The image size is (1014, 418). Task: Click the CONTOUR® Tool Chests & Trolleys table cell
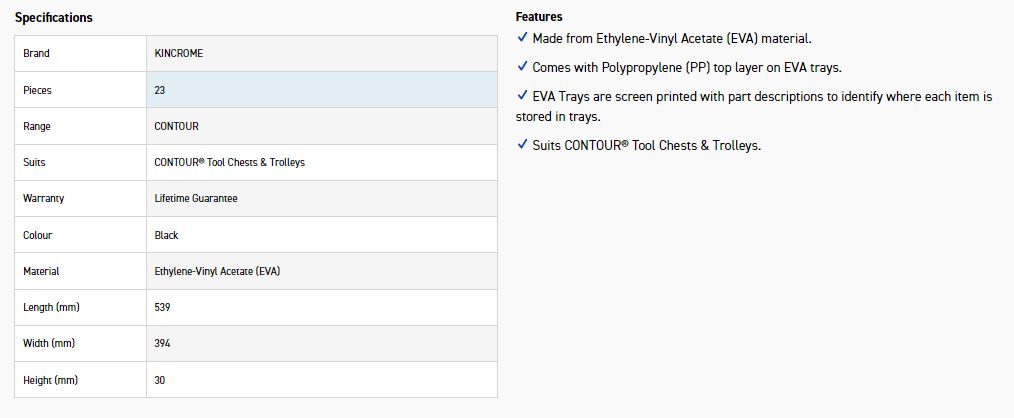coord(321,162)
